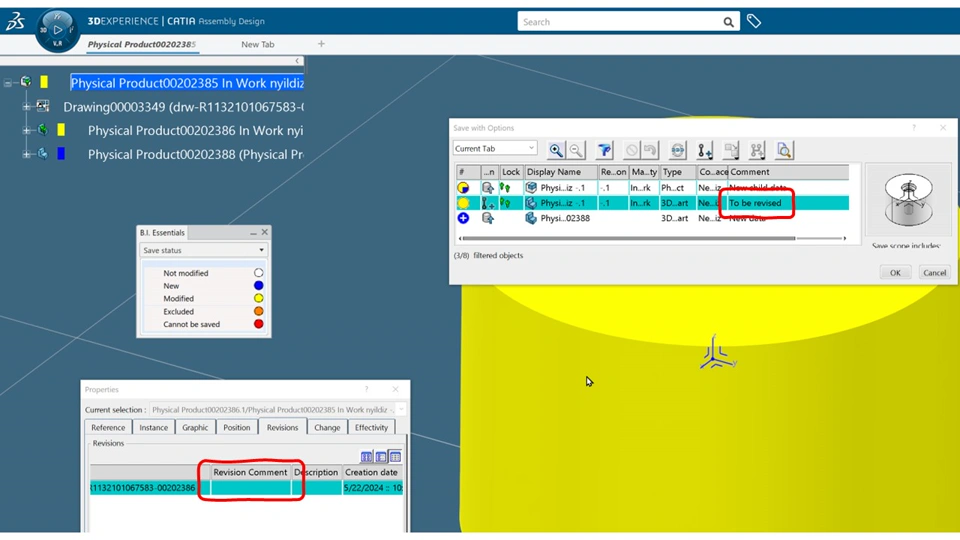960x540 pixels.
Task: Click the Dassault Systèmes 3DS logo
Action: 15,21
